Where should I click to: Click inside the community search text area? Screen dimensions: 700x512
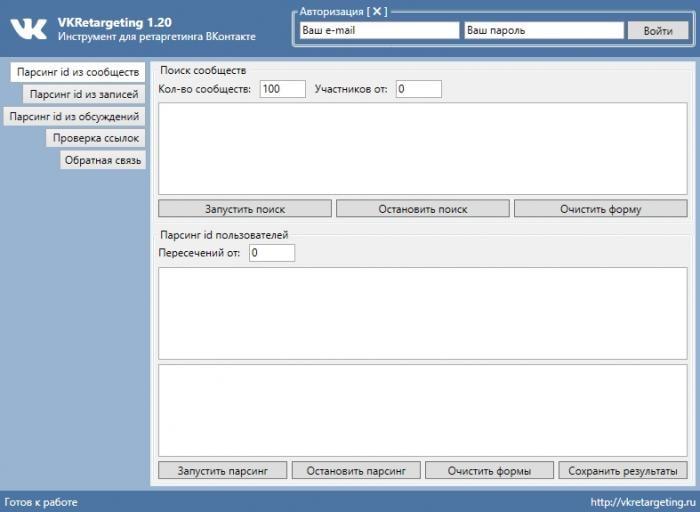coord(423,149)
